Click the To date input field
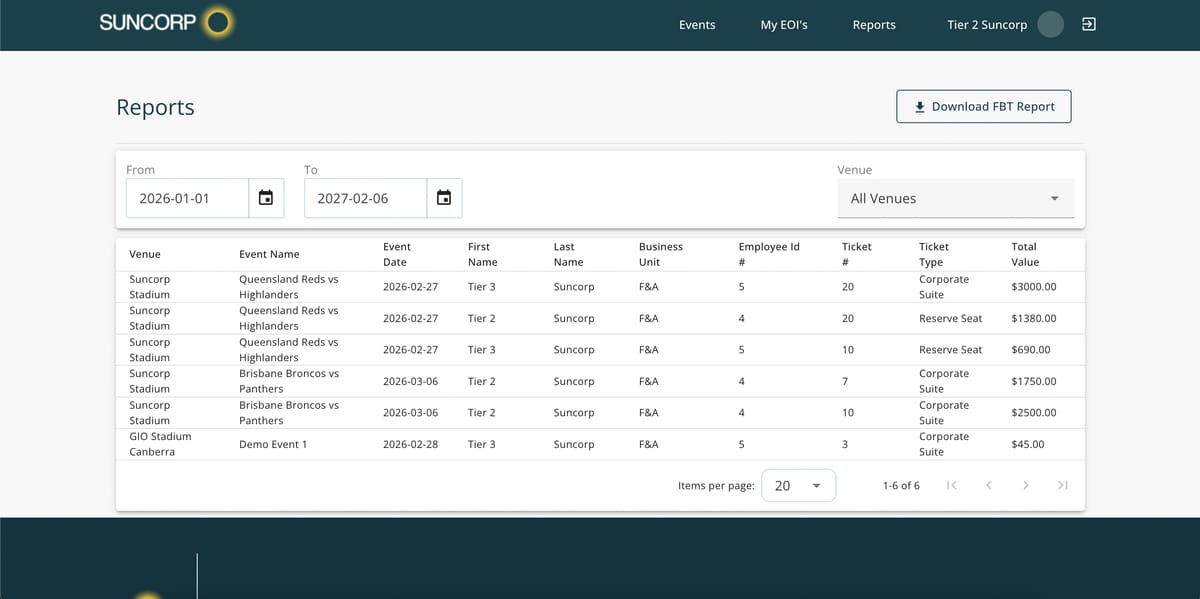This screenshot has height=599, width=1200. click(365, 198)
